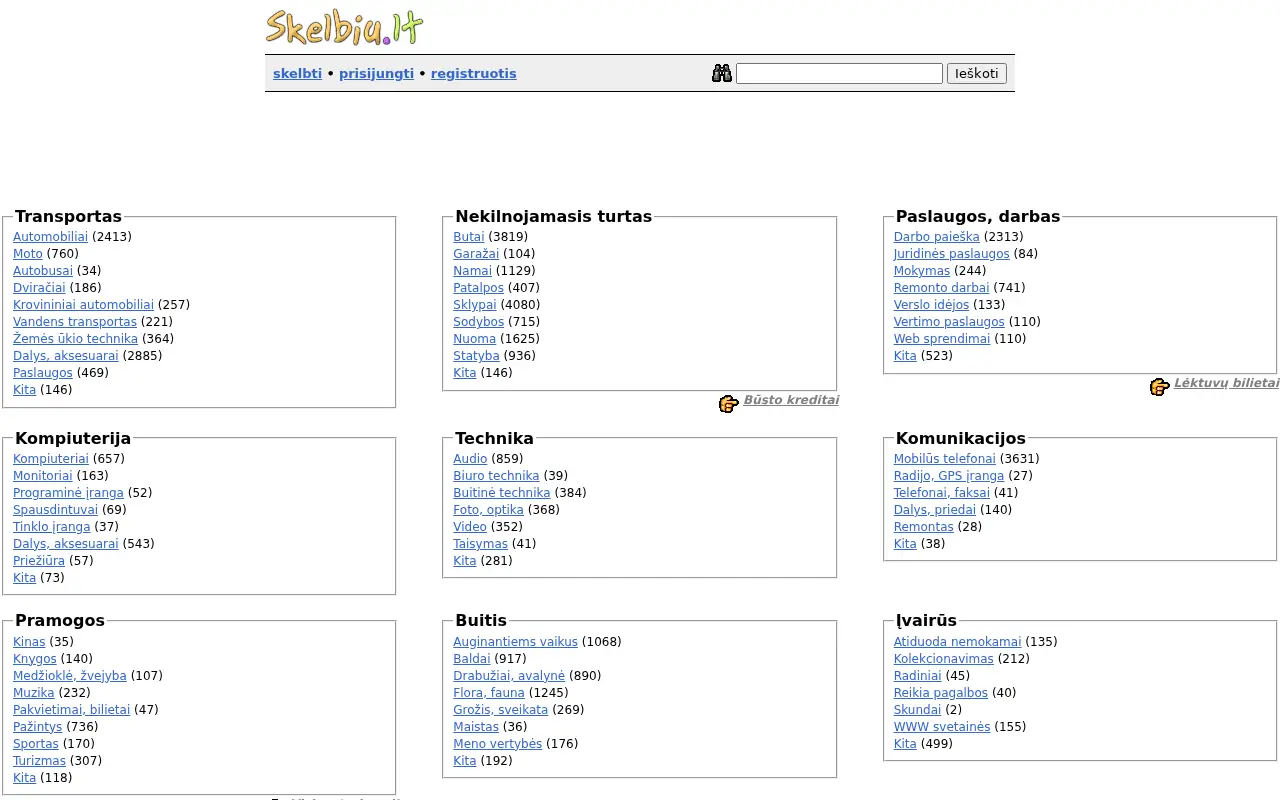Open Atiduoda nemokamai listings
1280x800 pixels.
(958, 642)
